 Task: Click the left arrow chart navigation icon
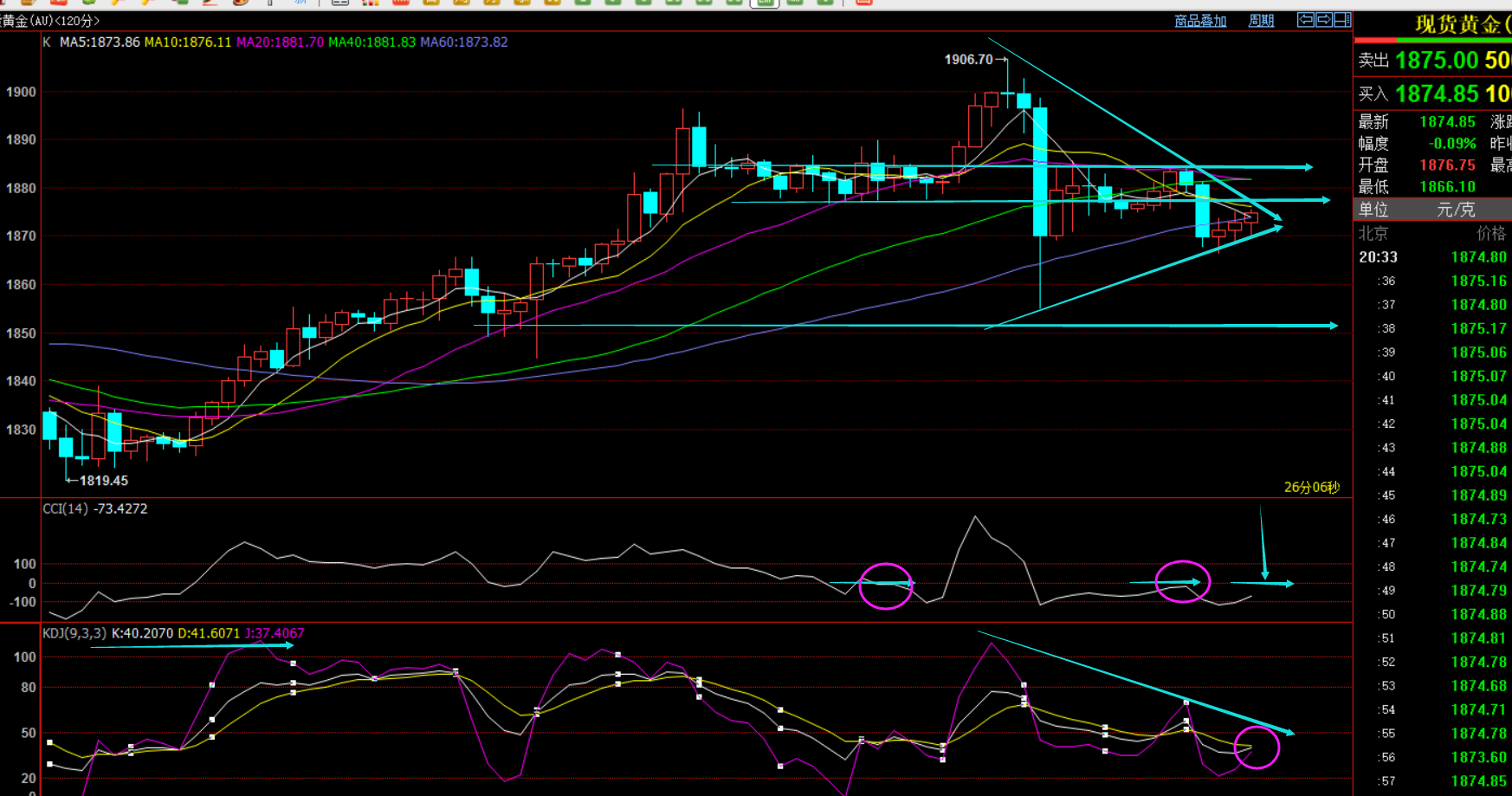click(1306, 20)
